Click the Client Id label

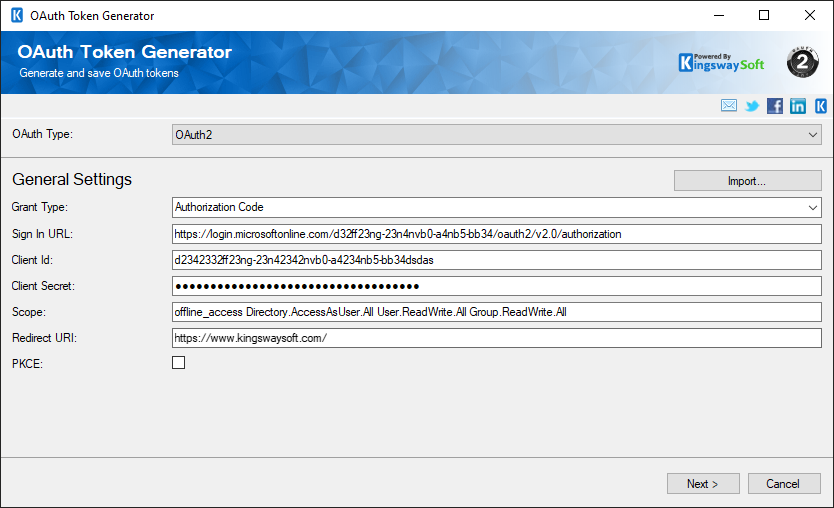(x=32, y=260)
